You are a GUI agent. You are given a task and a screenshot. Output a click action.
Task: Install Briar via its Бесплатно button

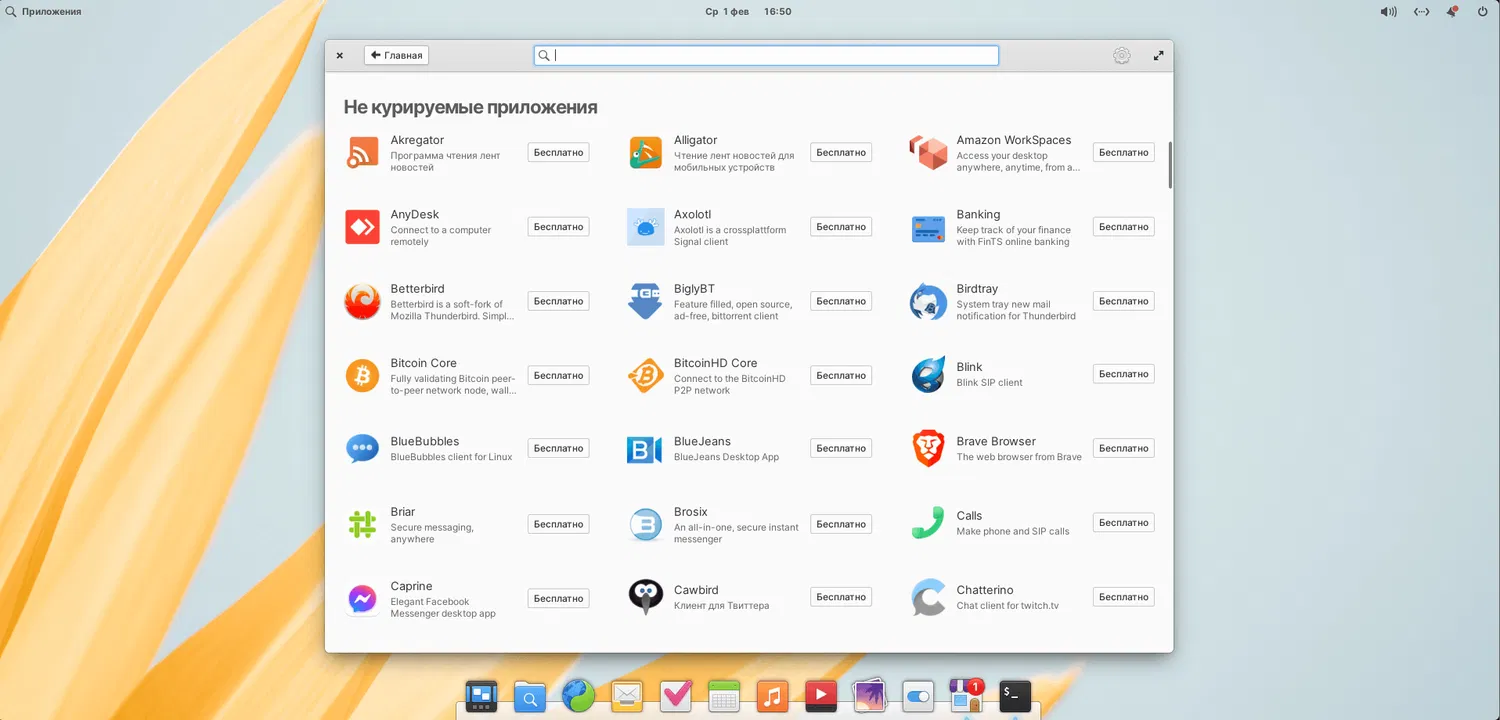[x=558, y=524]
